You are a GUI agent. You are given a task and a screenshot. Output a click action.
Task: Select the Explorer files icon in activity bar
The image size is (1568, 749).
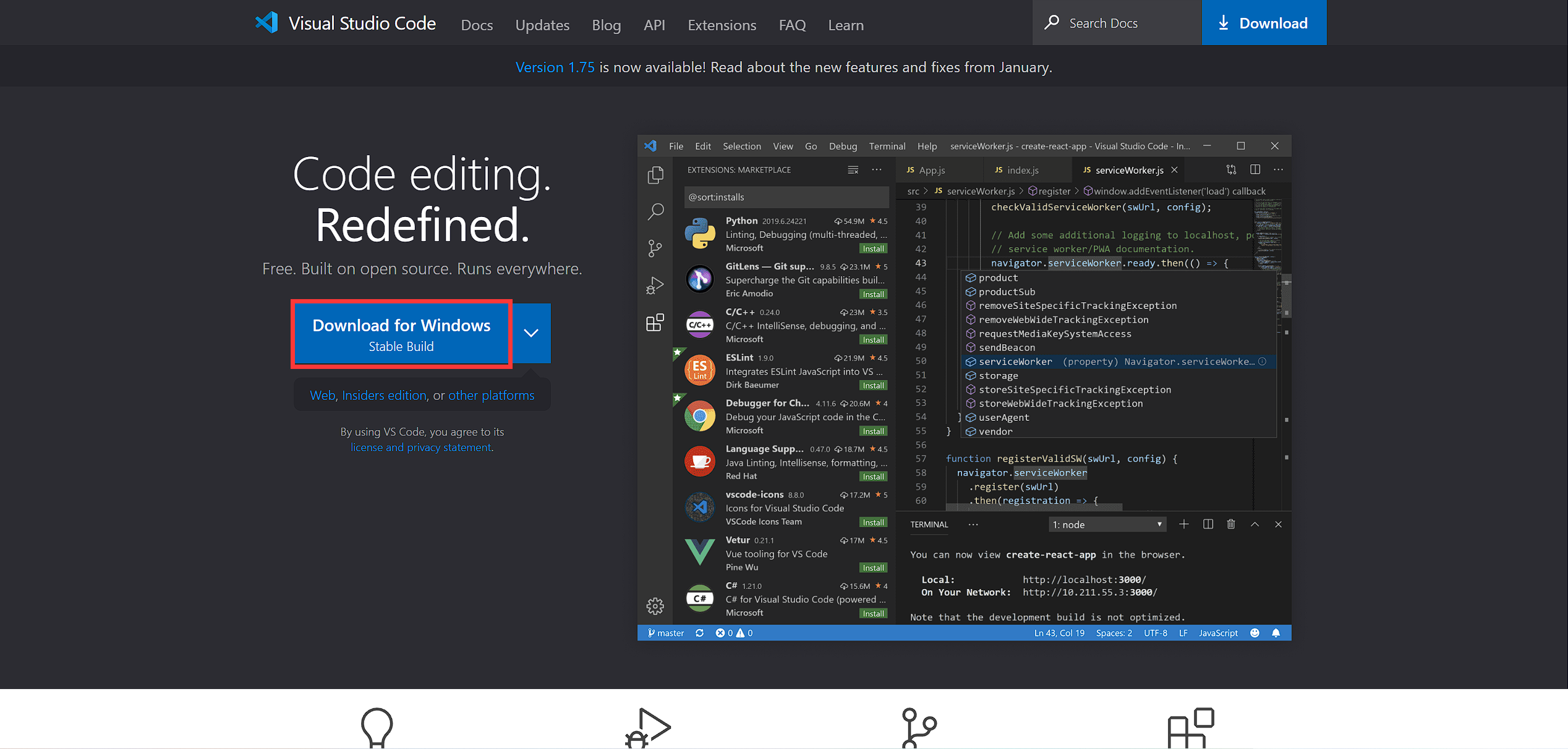point(655,176)
